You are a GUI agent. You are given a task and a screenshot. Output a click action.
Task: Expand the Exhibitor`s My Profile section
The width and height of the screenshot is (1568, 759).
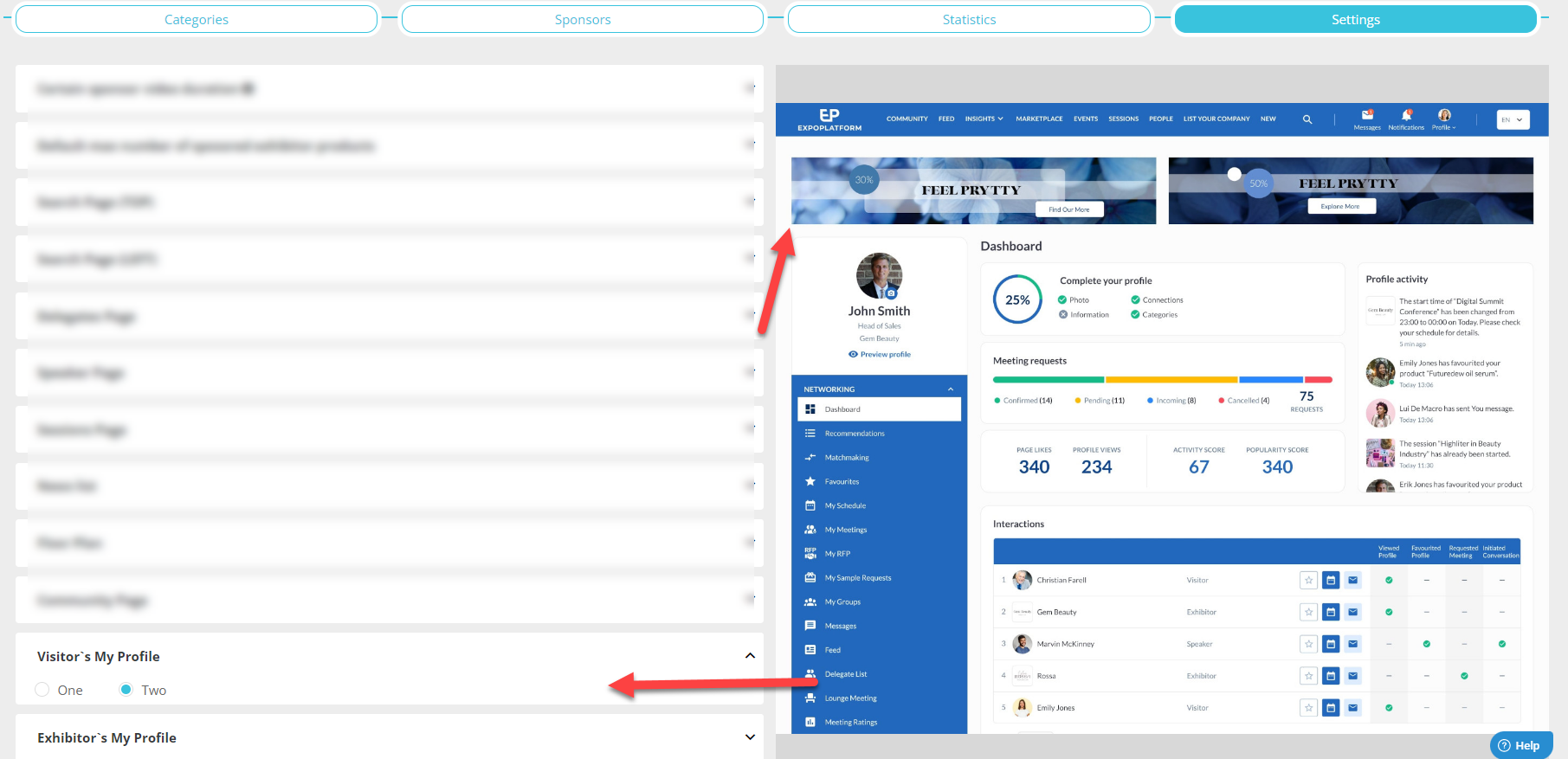(750, 737)
